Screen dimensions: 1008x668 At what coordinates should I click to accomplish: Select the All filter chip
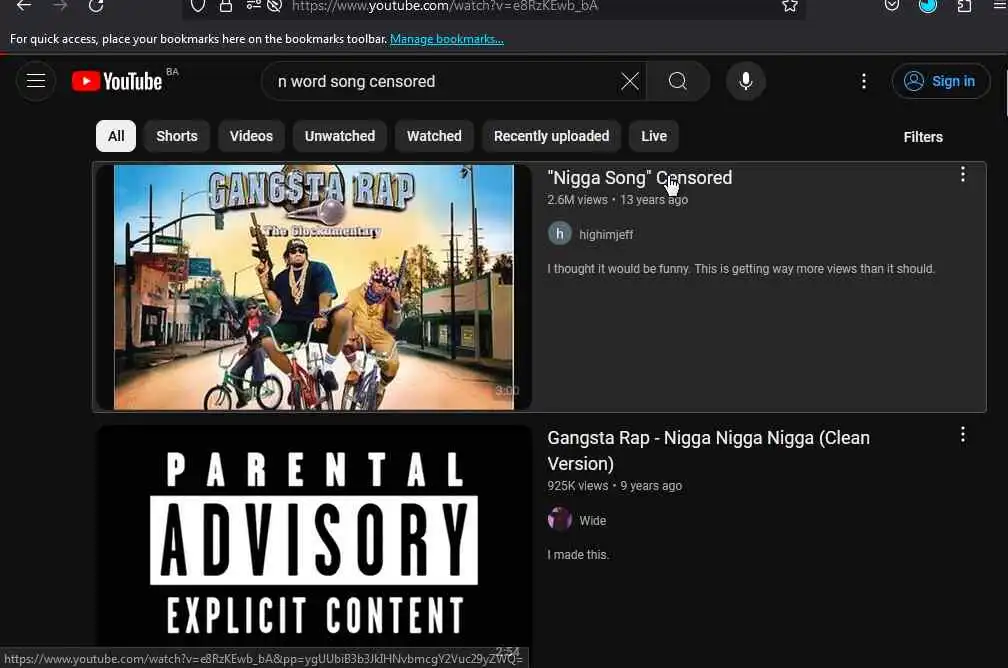(x=116, y=136)
